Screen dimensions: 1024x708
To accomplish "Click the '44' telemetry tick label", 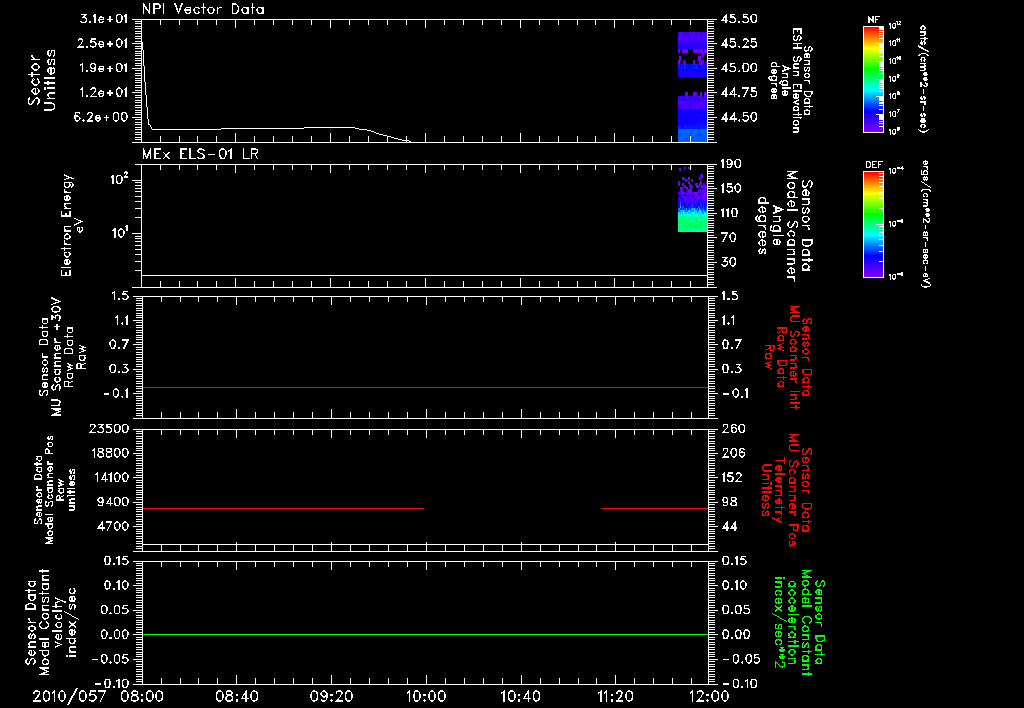I will pyautogui.click(x=729, y=526).
